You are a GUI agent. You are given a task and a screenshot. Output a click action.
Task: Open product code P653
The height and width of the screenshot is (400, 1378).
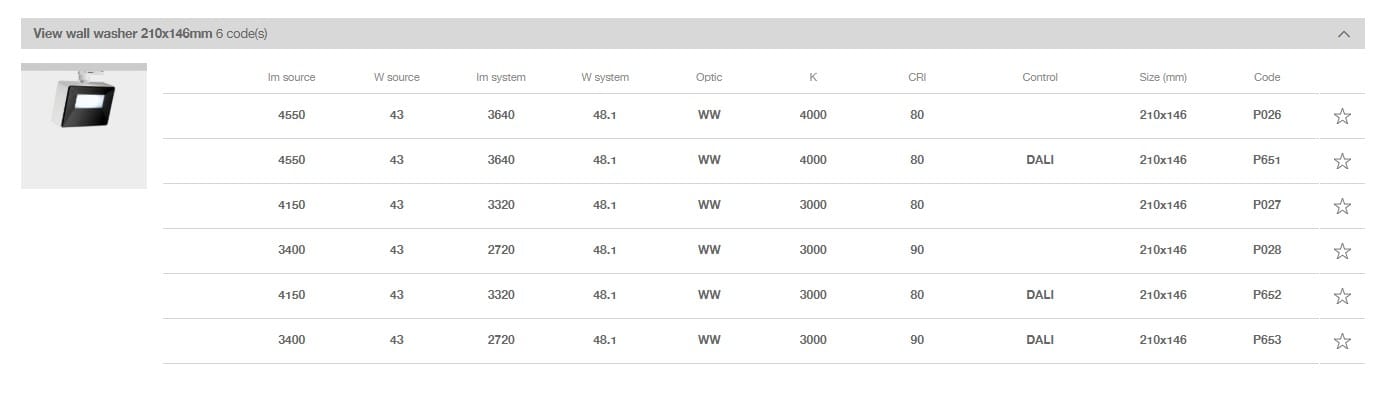[x=1266, y=340]
